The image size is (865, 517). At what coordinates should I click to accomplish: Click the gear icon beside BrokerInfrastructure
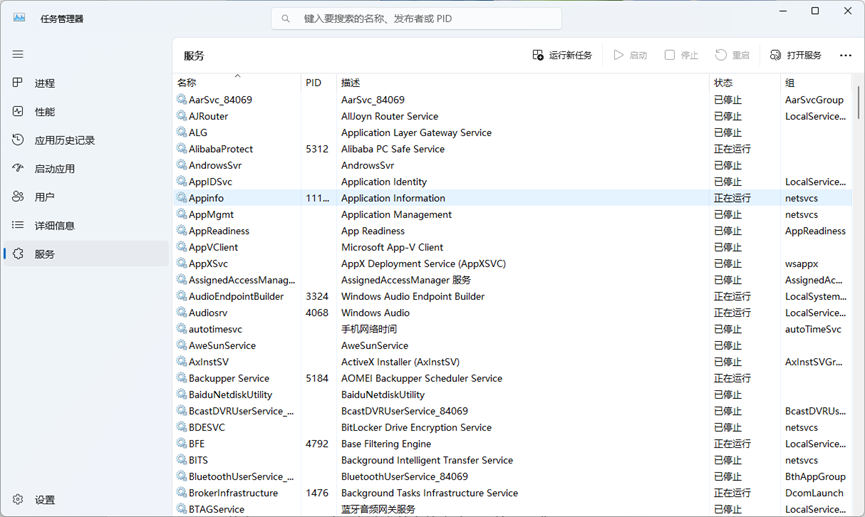tap(181, 492)
